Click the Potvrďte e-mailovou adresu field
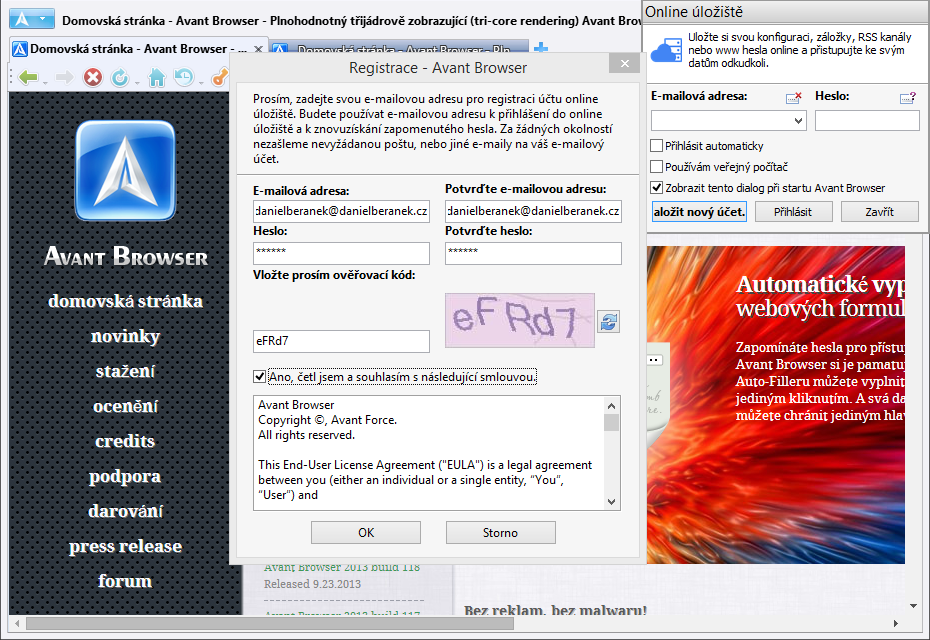Image resolution: width=930 pixels, height=640 pixels. (x=533, y=211)
